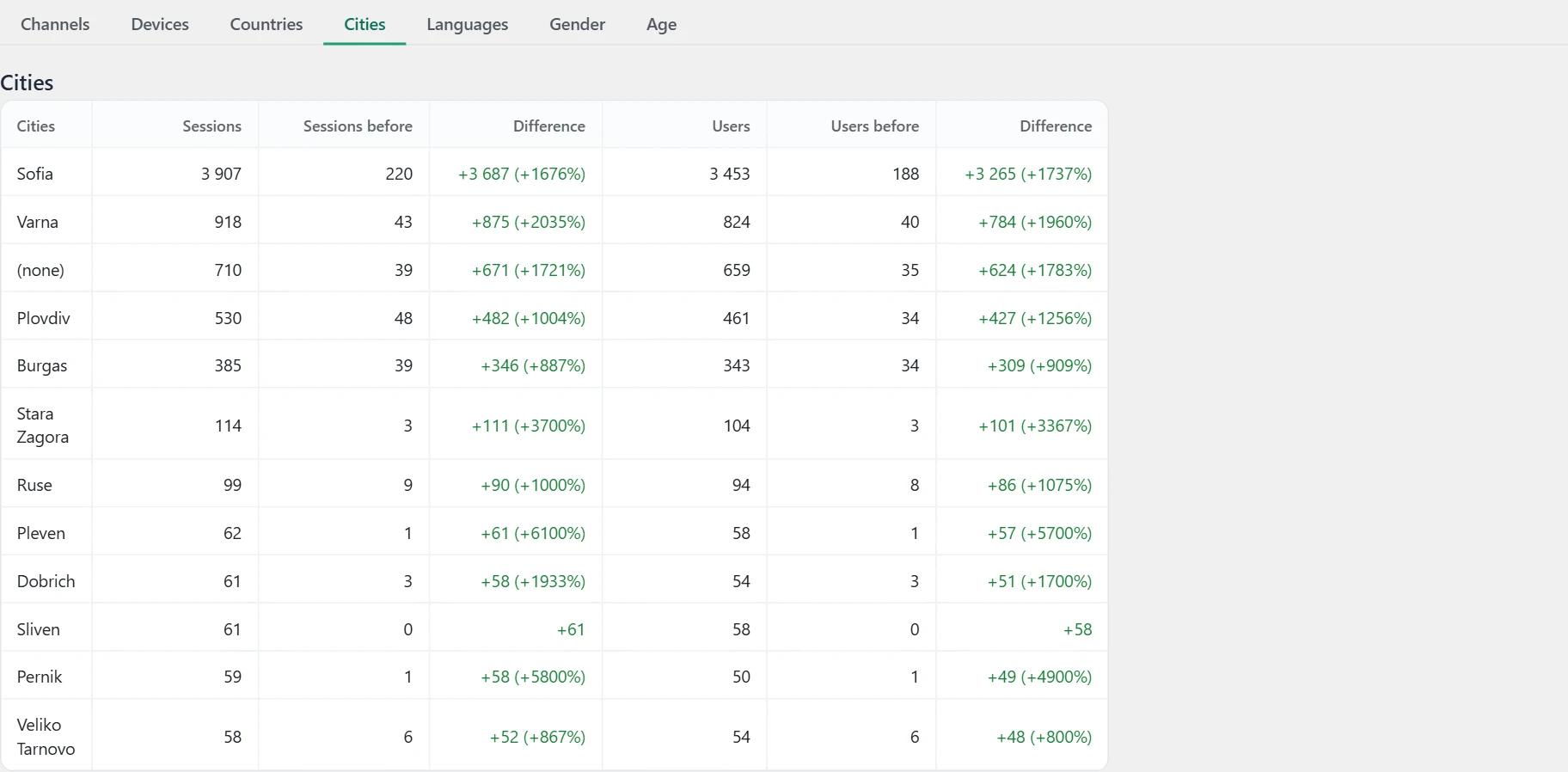Click Plovdiv's sessions before value 48
This screenshot has height=772, width=1568.
[403, 318]
